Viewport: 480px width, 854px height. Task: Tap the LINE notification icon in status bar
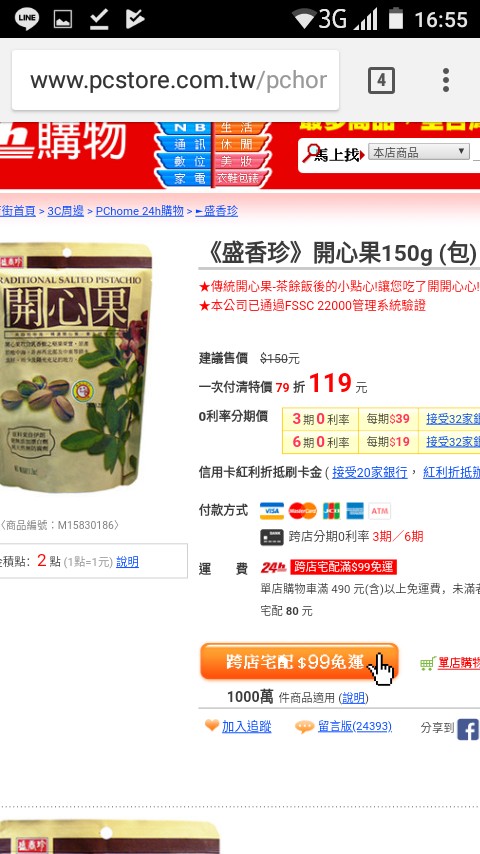(27, 19)
